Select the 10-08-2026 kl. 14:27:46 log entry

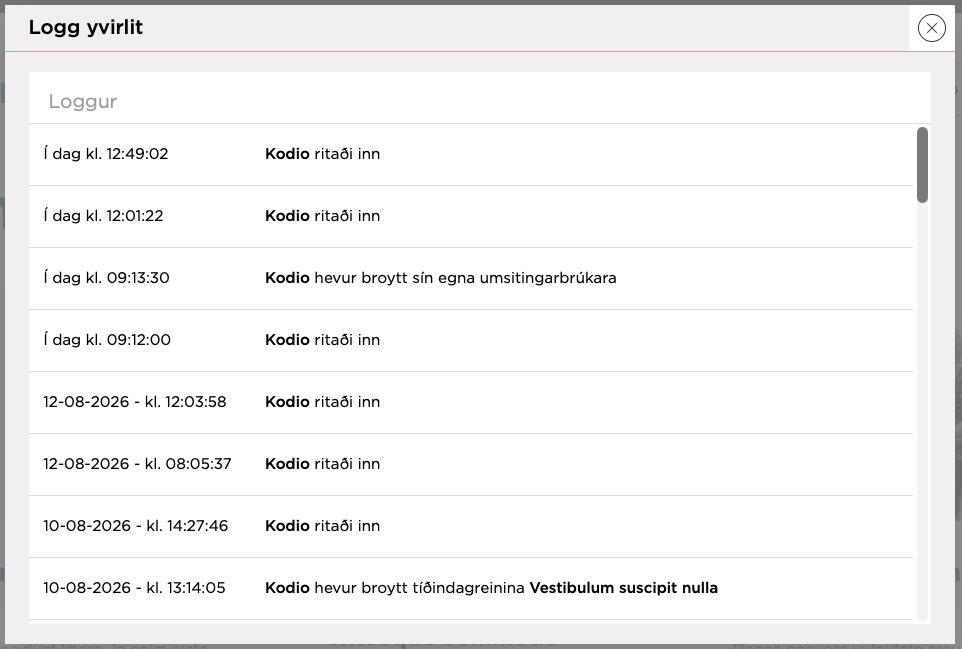tap(471, 526)
